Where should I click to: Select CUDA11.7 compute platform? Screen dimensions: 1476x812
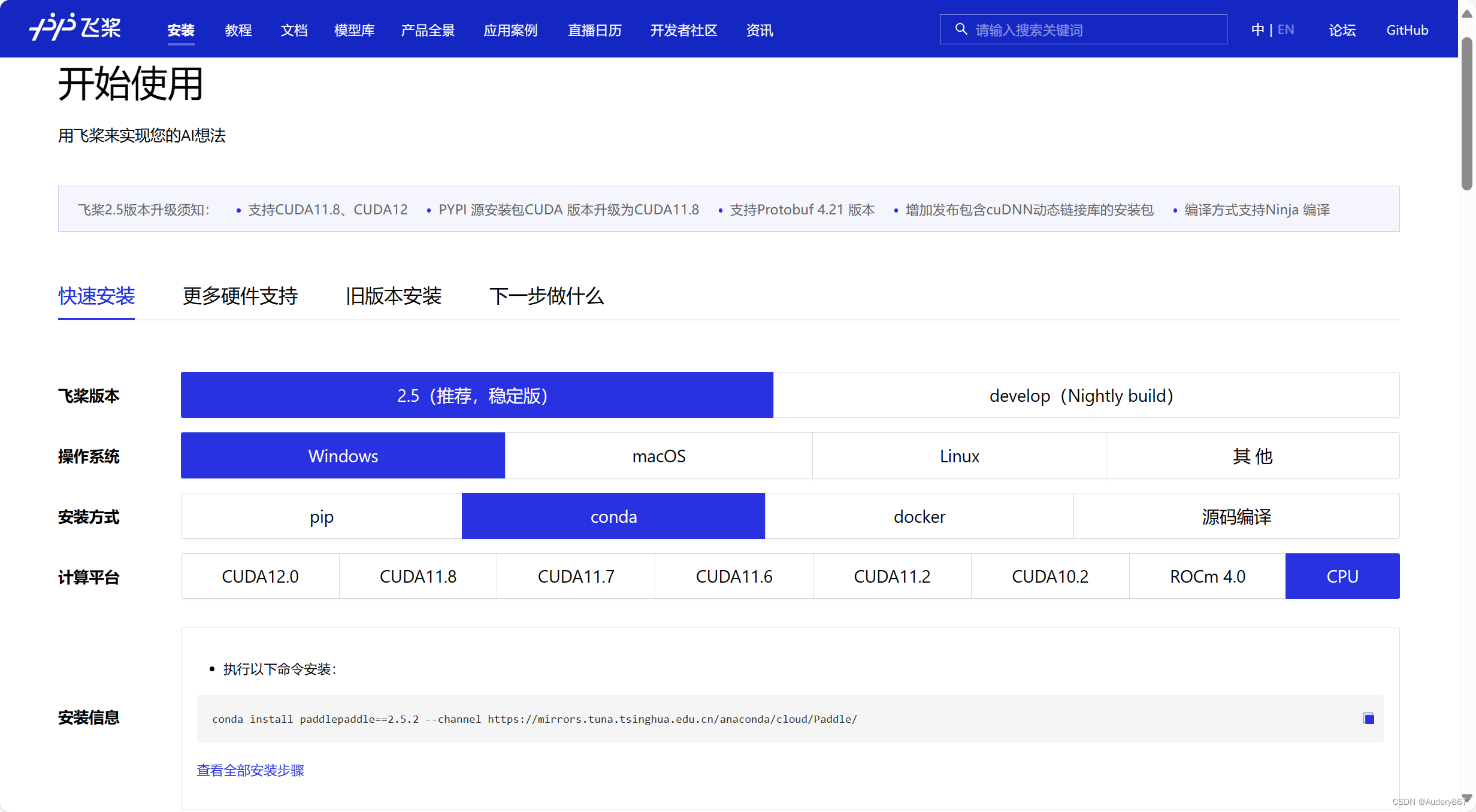click(576, 576)
